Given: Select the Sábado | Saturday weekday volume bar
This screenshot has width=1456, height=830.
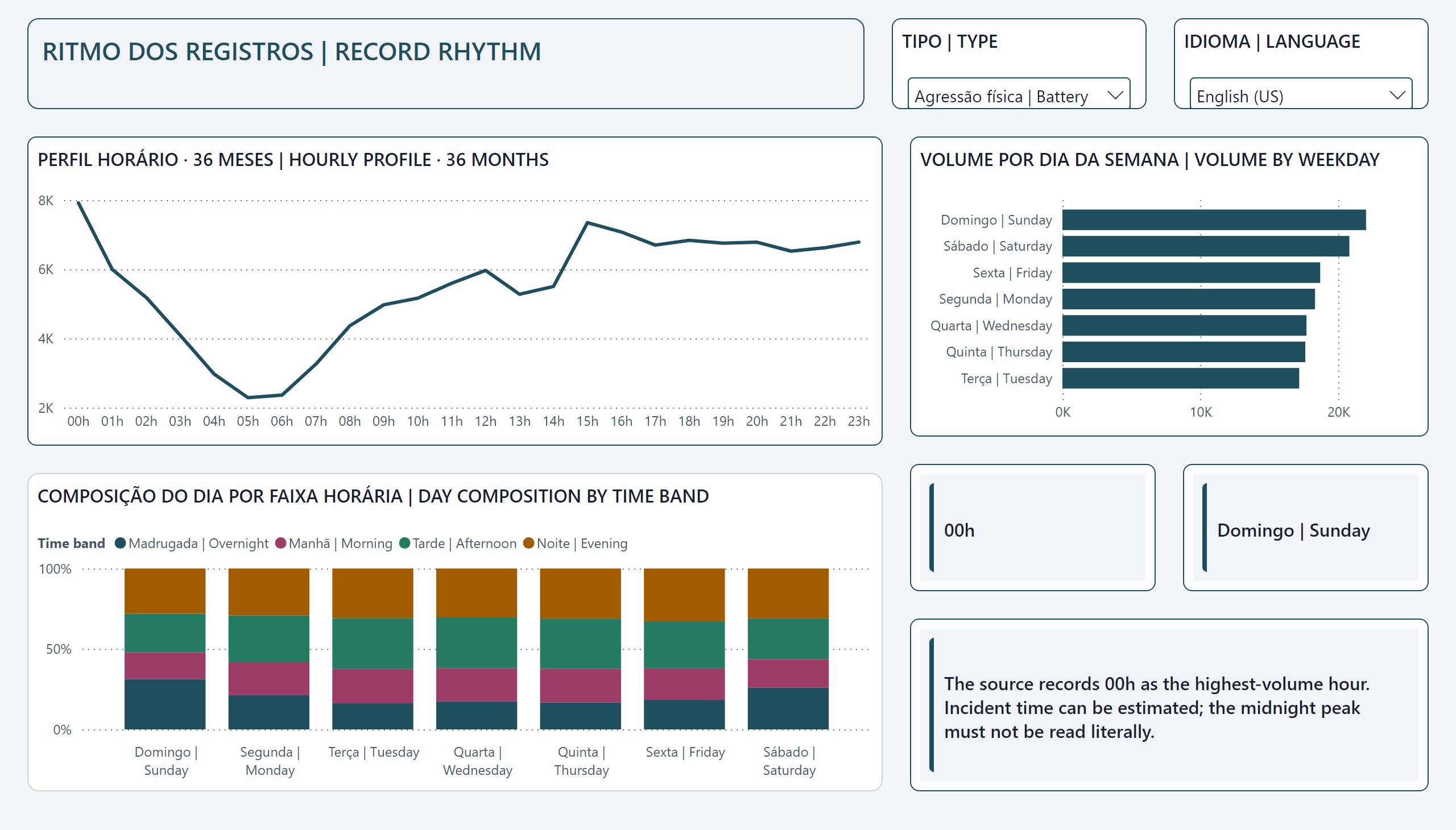Looking at the screenshot, I should coord(1206,246).
